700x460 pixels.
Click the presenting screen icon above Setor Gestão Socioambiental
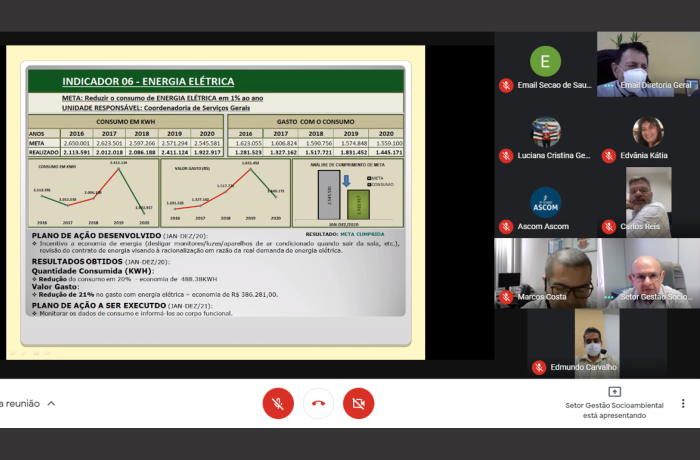pyautogui.click(x=614, y=392)
